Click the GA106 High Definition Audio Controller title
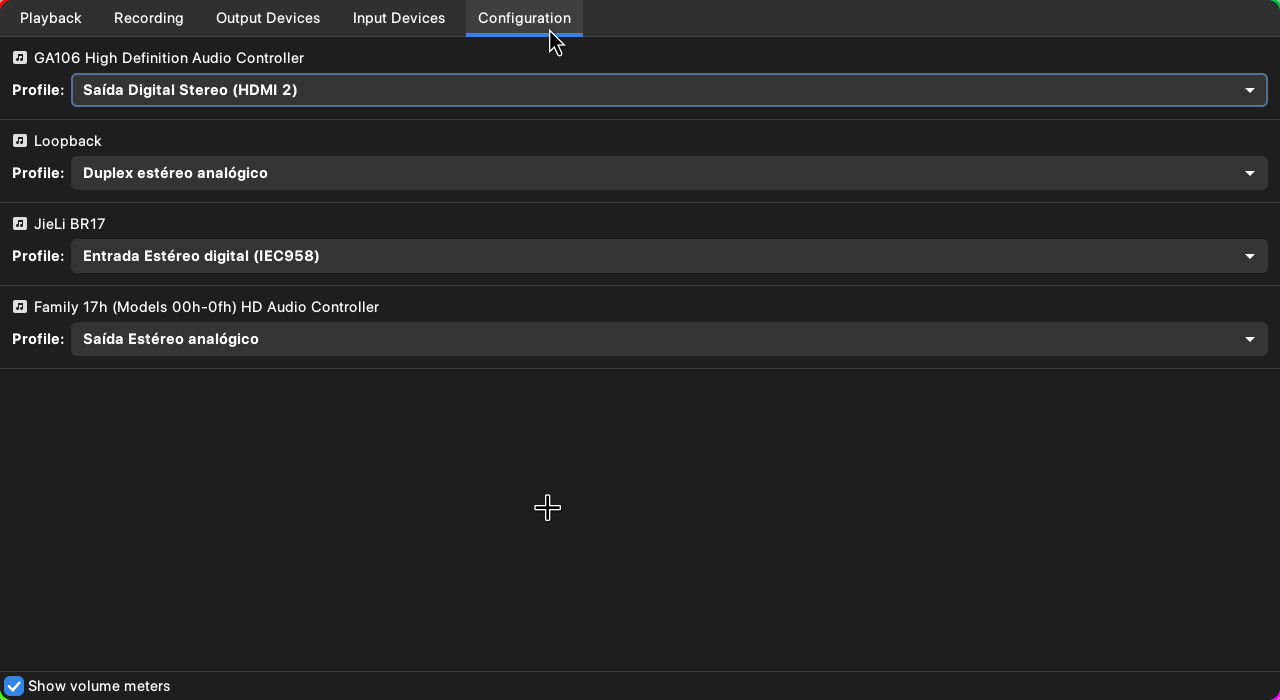The image size is (1280, 700). (x=169, y=58)
